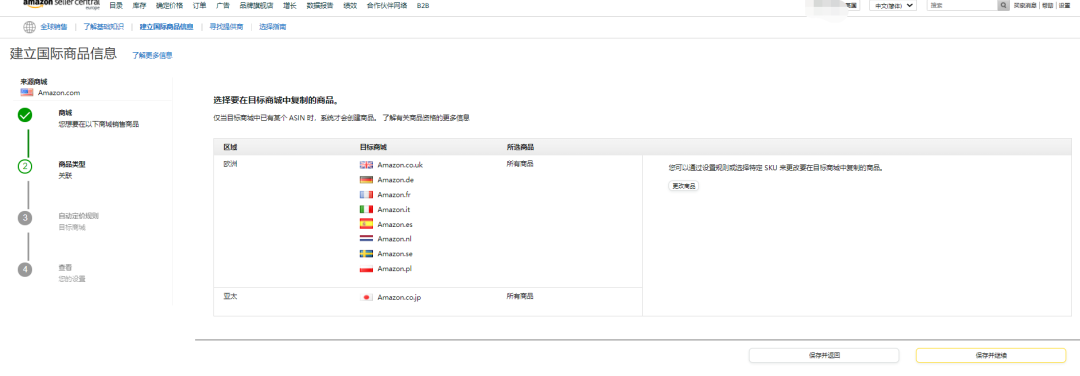The height and width of the screenshot is (376, 1080).
Task: Click the 所有商品 cell in the 欧洲 row
Action: click(520, 164)
